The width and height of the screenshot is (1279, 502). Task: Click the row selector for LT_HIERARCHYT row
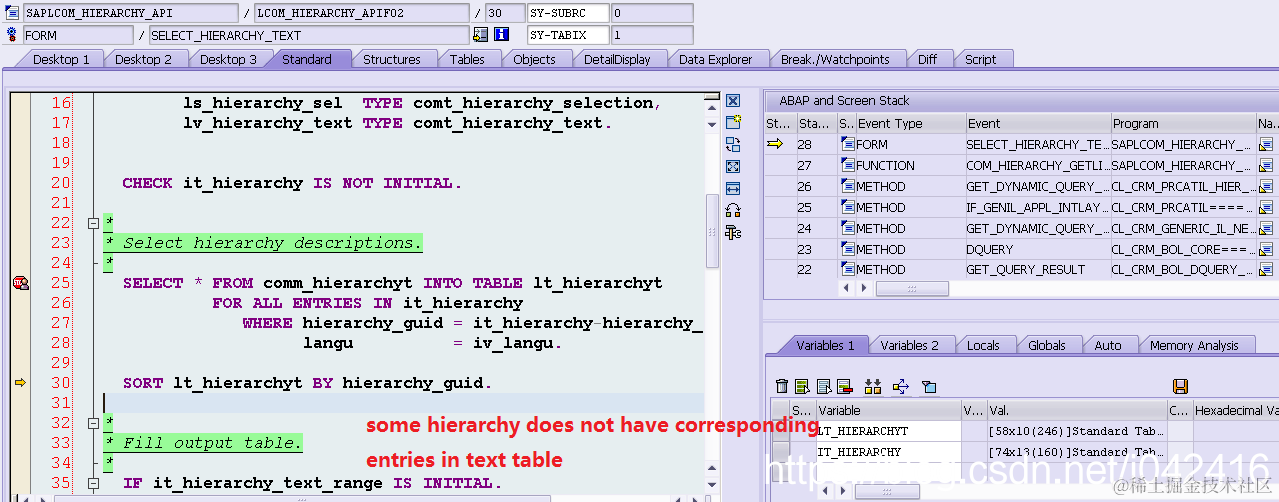[779, 431]
